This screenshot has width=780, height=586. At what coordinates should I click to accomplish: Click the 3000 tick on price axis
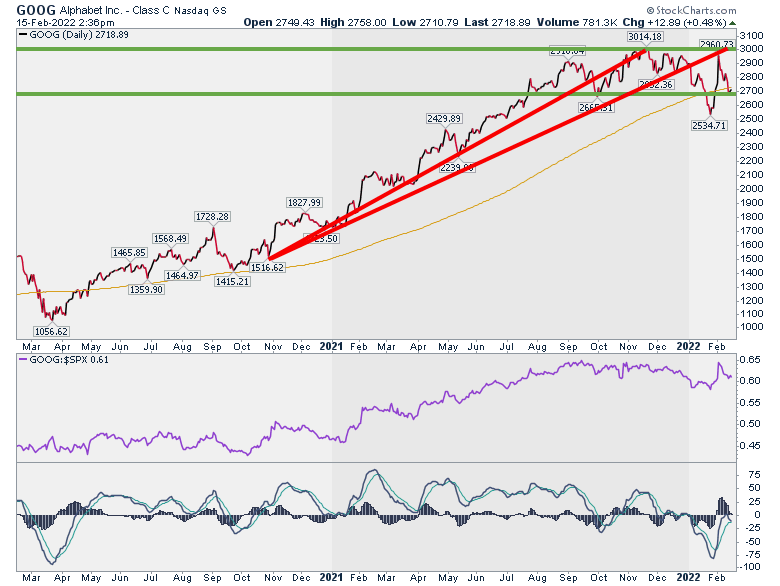[x=751, y=49]
